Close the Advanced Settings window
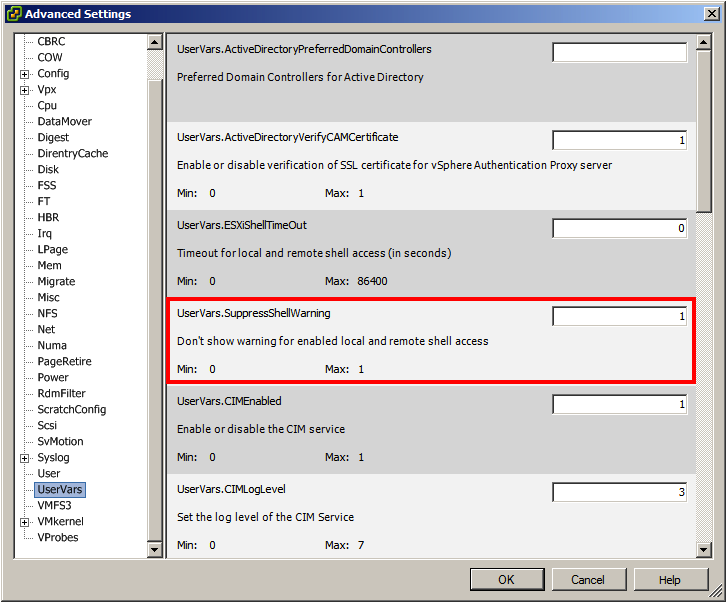 coord(711,13)
